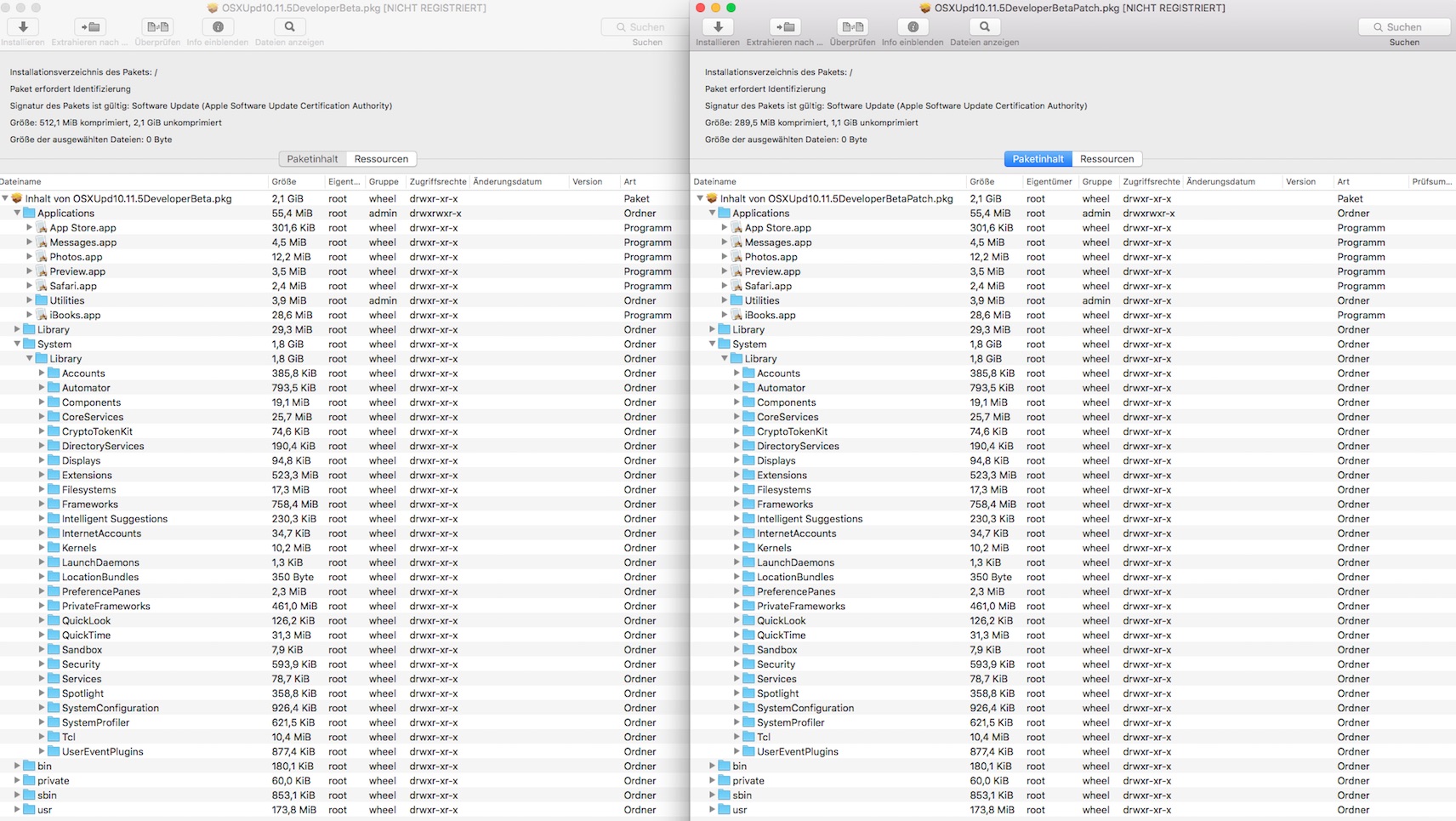
Task: Select Messages.app icon in right window
Action: click(737, 242)
